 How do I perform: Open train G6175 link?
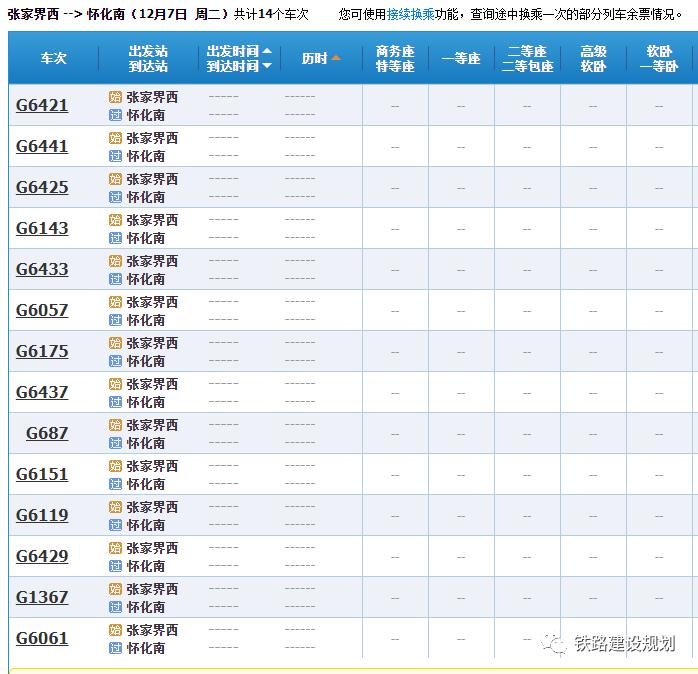(x=42, y=351)
